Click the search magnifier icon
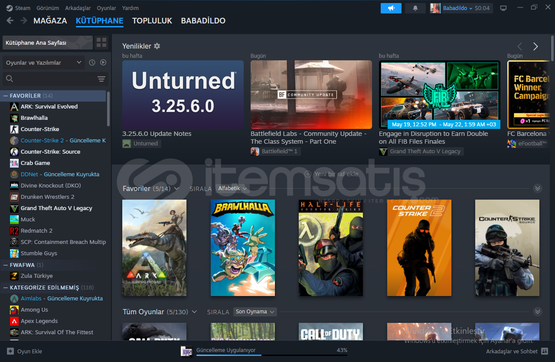555x362 pixels. click(x=10, y=79)
